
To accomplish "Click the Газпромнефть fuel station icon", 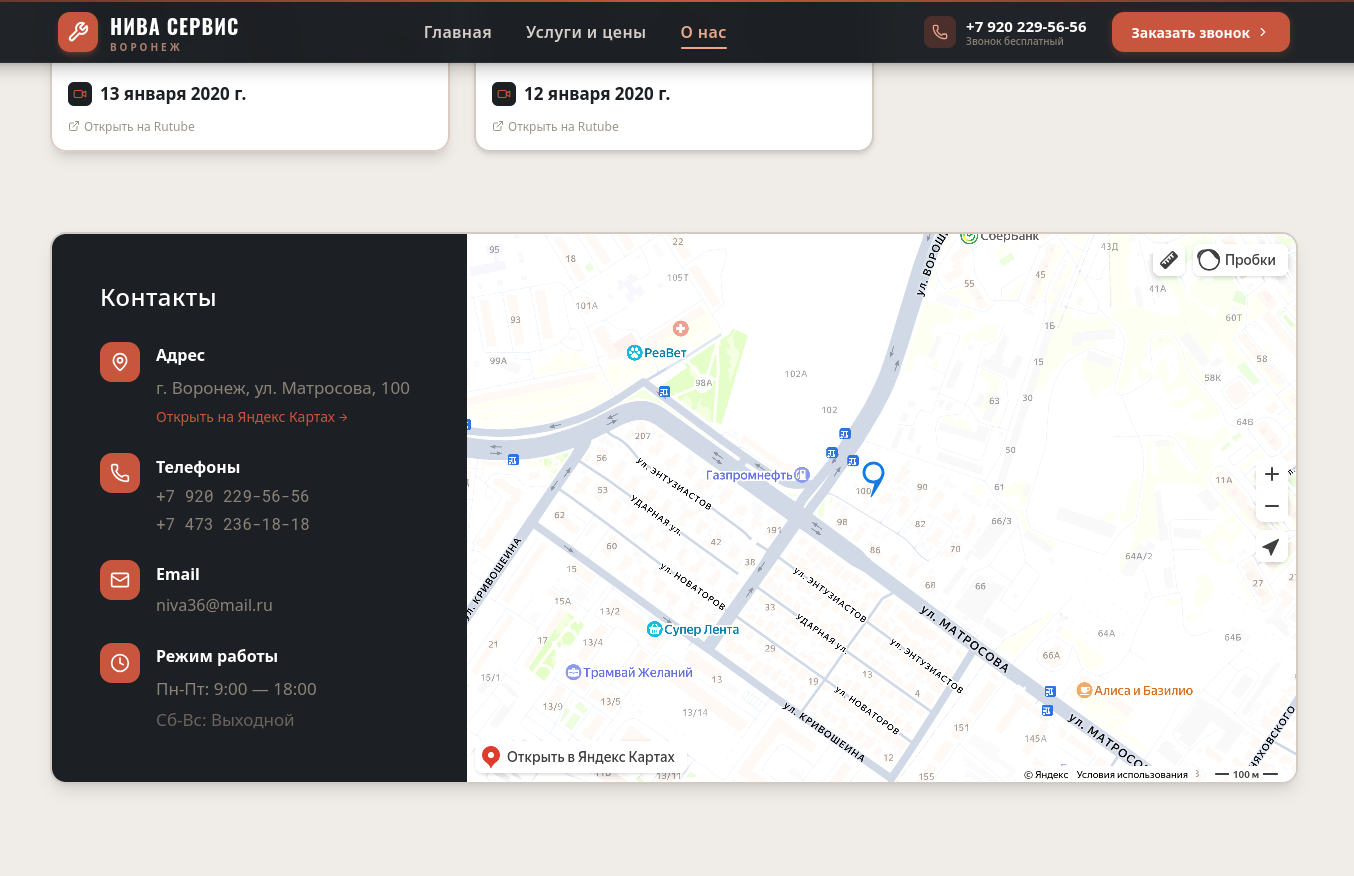I will click(801, 475).
